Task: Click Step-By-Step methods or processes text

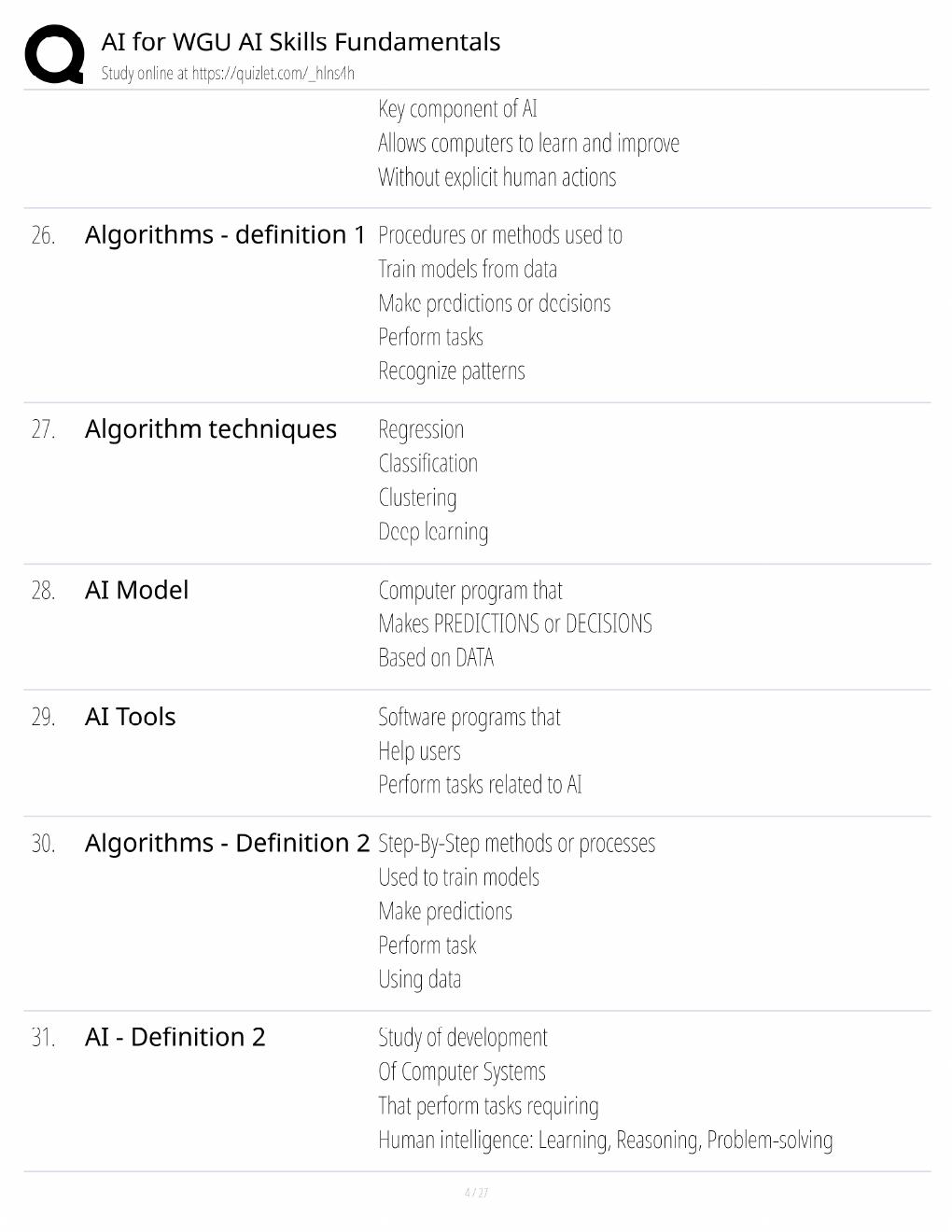Action: 517,844
